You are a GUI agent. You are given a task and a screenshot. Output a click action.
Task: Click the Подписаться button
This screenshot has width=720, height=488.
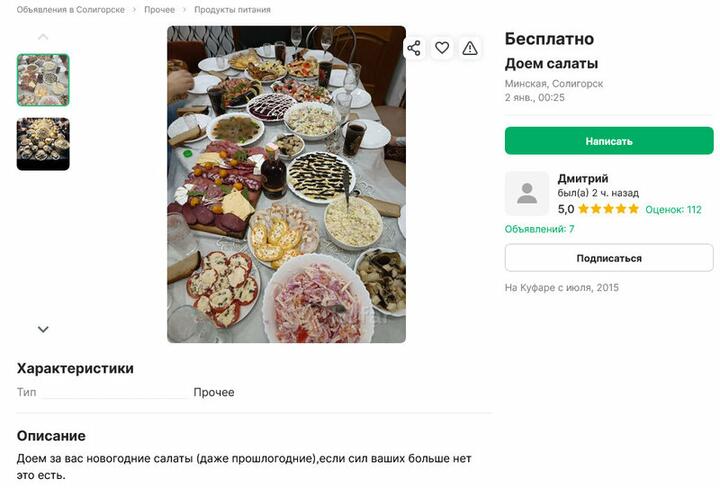pyautogui.click(x=609, y=258)
